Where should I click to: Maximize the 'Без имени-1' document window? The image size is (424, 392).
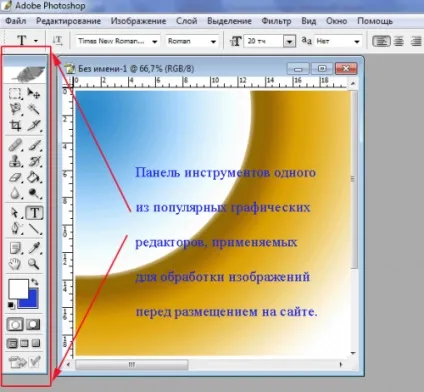(322, 69)
